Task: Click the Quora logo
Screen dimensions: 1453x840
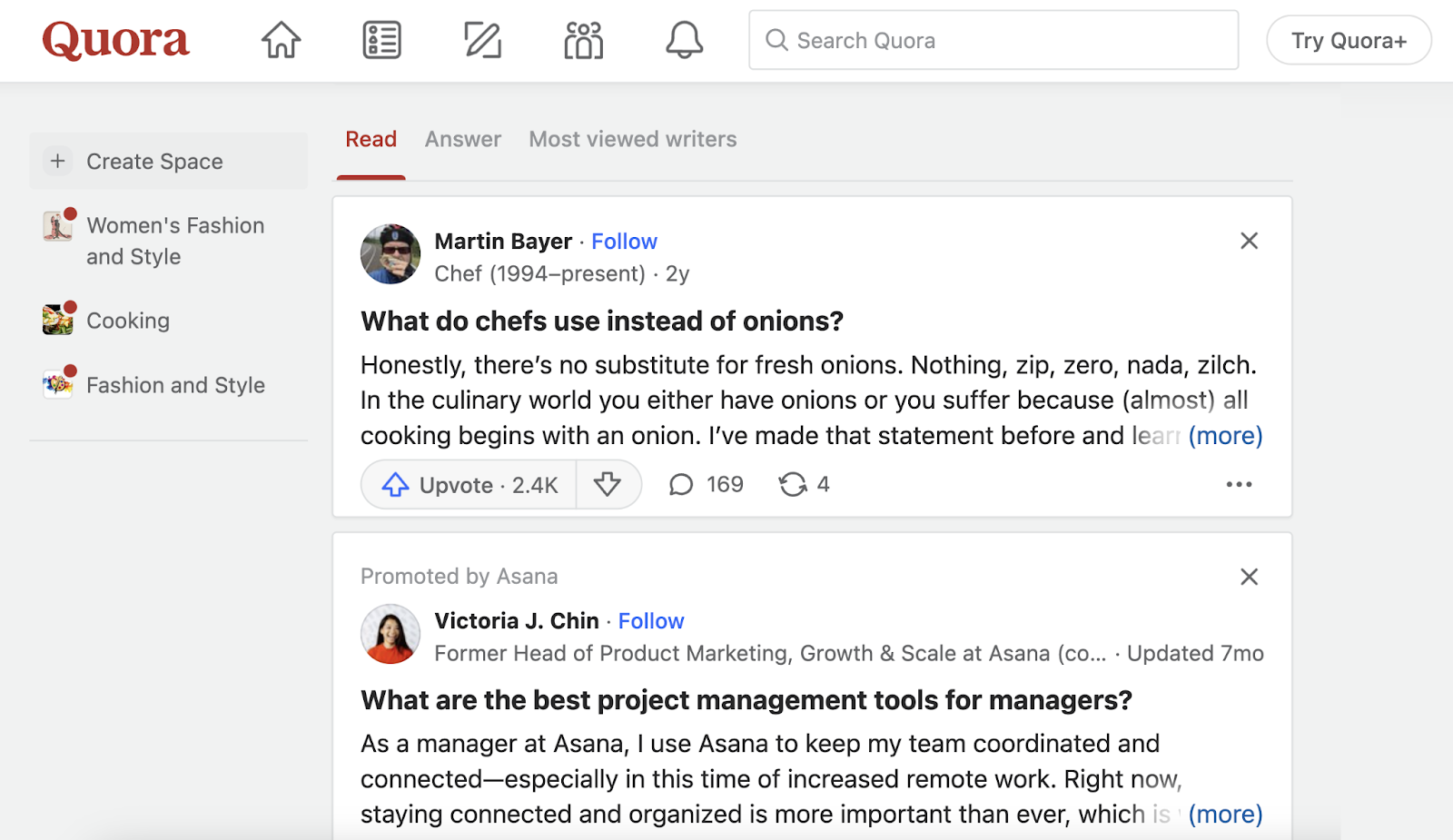Action: click(x=115, y=40)
